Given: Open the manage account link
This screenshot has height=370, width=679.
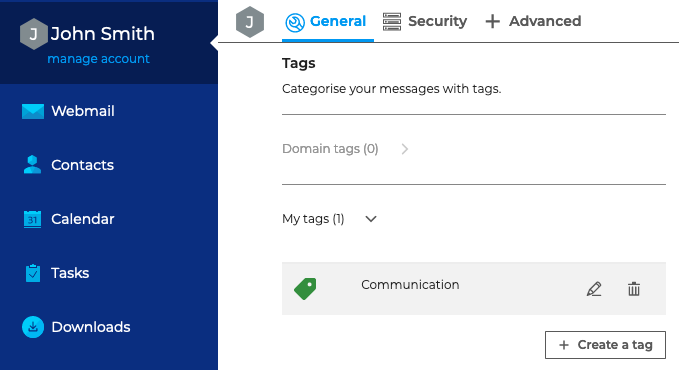Looking at the screenshot, I should click(x=98, y=58).
